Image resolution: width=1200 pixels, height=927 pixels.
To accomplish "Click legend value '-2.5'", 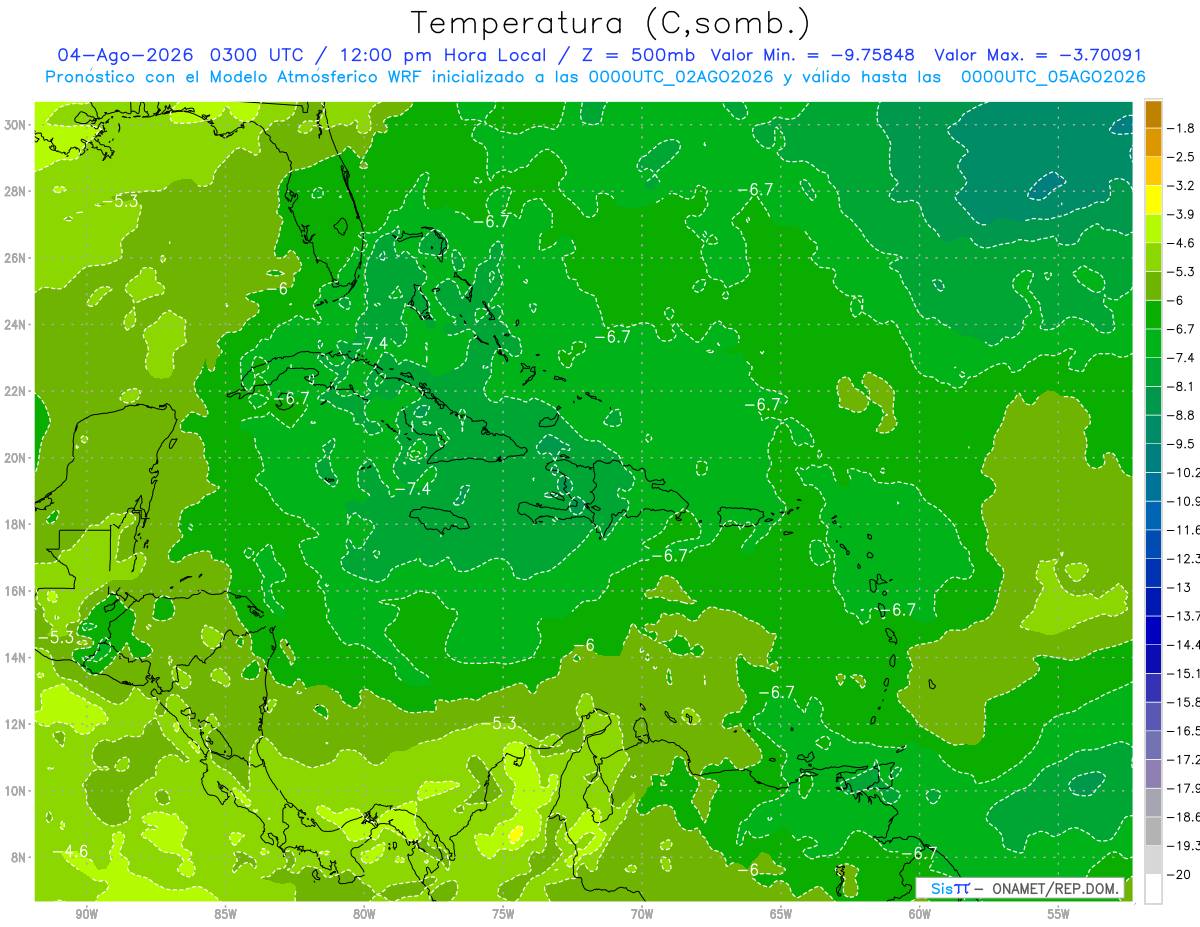I will [1183, 157].
